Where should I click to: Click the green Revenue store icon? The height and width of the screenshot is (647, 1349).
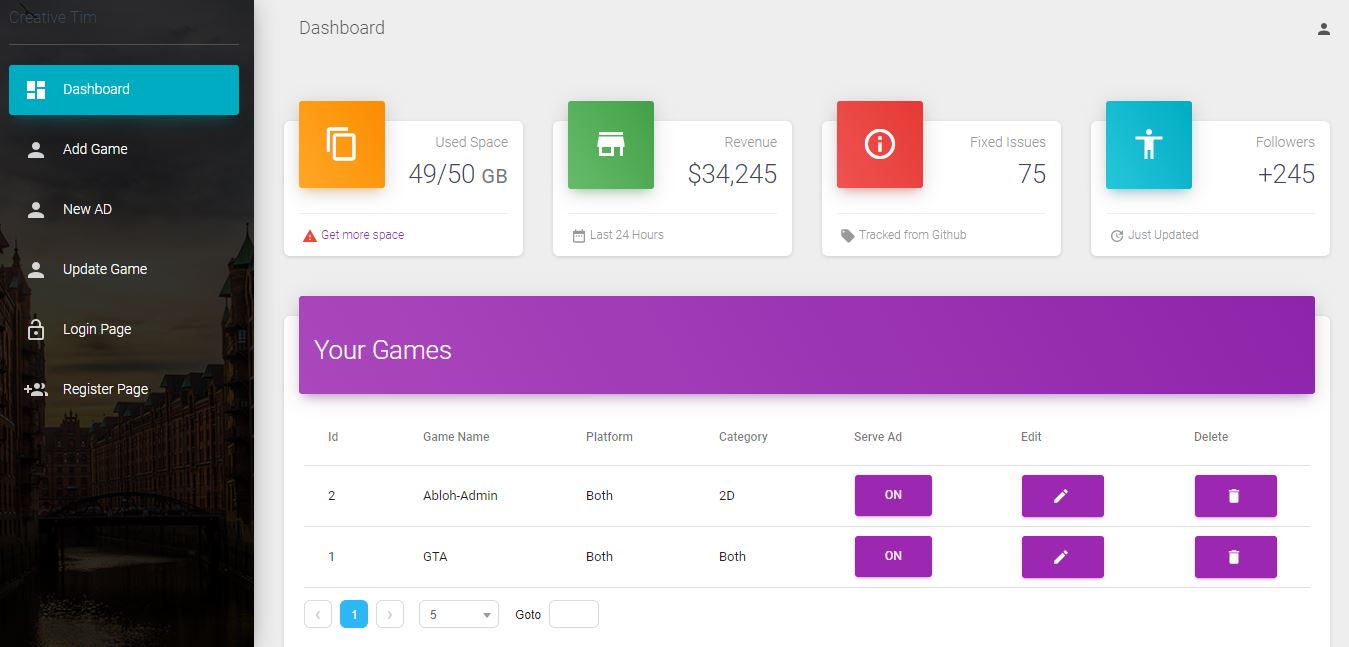click(610, 145)
